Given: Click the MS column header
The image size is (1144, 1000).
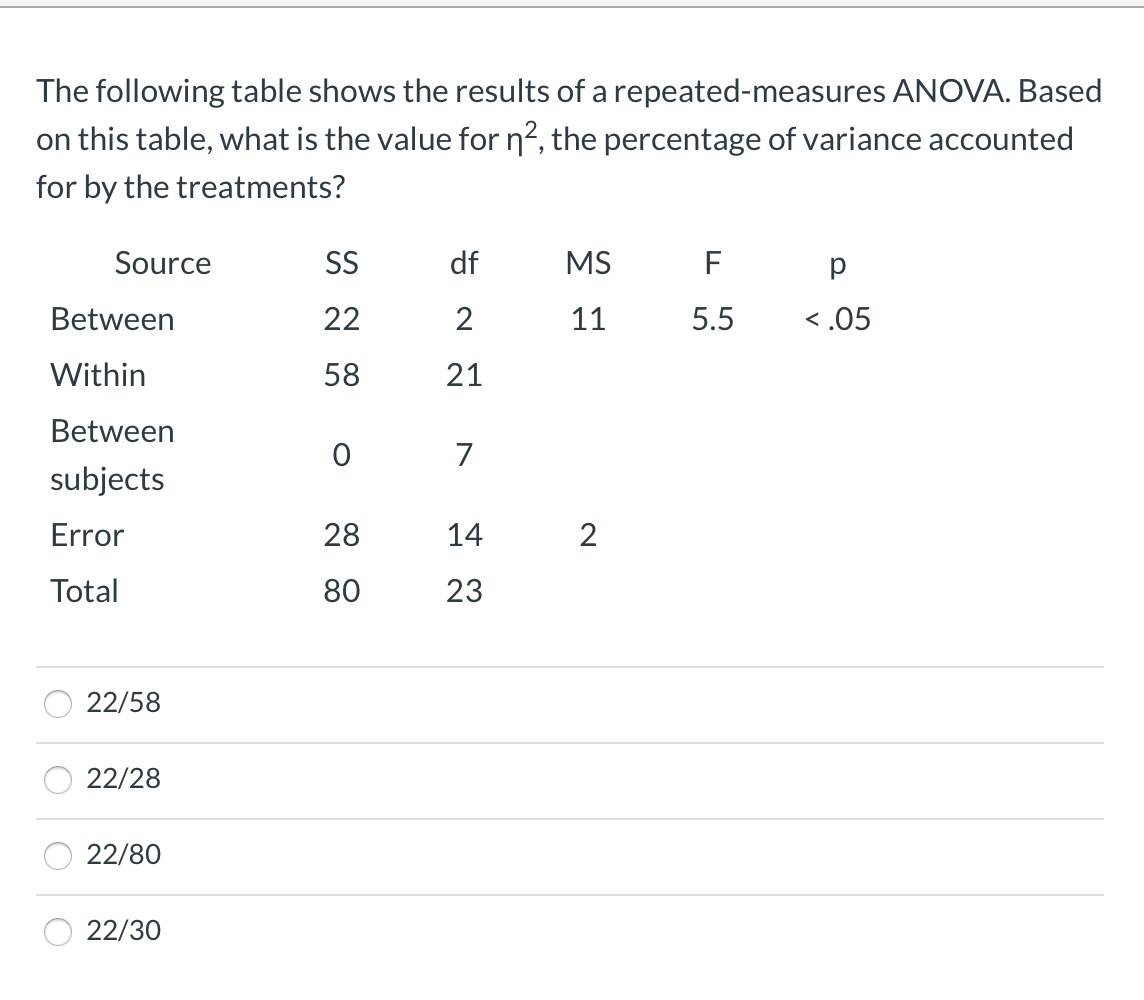Looking at the screenshot, I should pyautogui.click(x=589, y=263).
